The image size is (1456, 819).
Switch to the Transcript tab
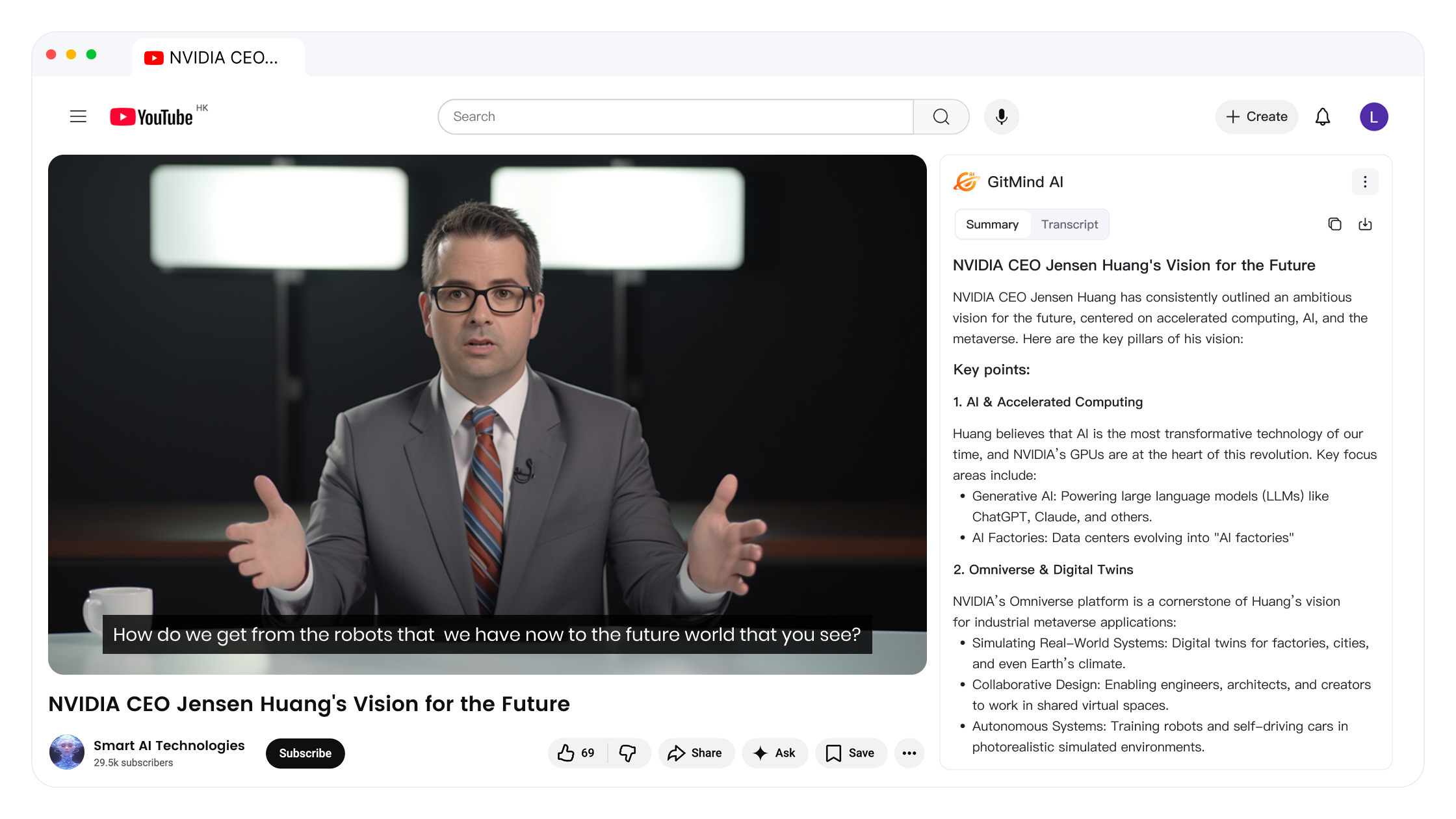coord(1069,224)
